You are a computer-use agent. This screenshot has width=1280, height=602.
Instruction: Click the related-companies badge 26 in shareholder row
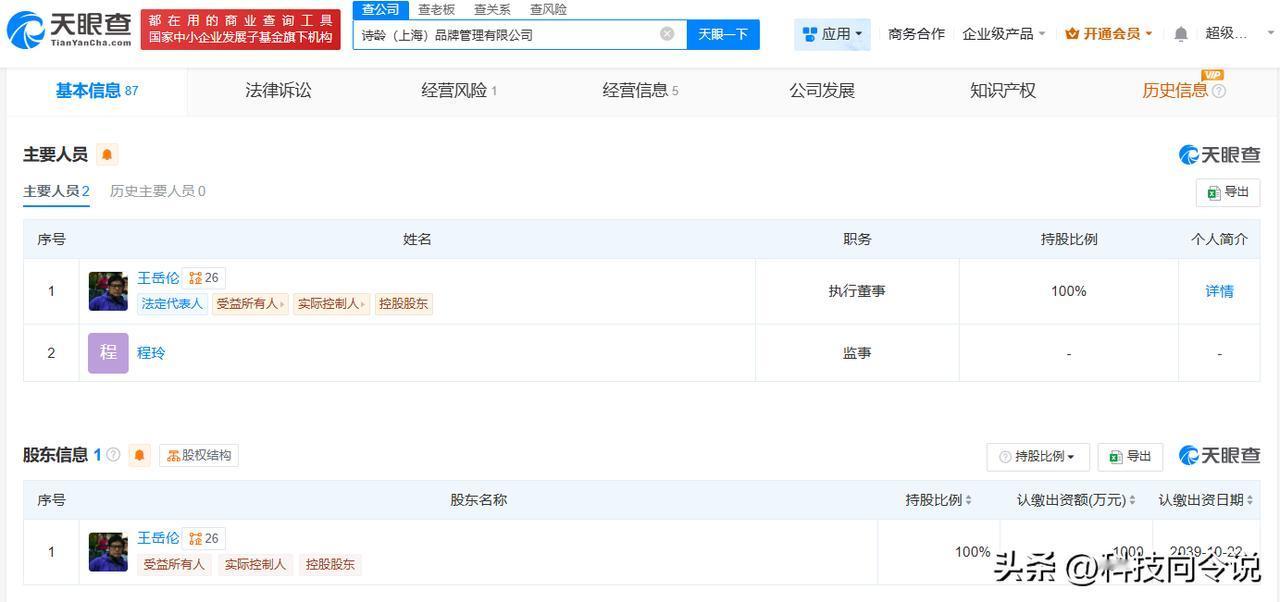pyautogui.click(x=203, y=538)
